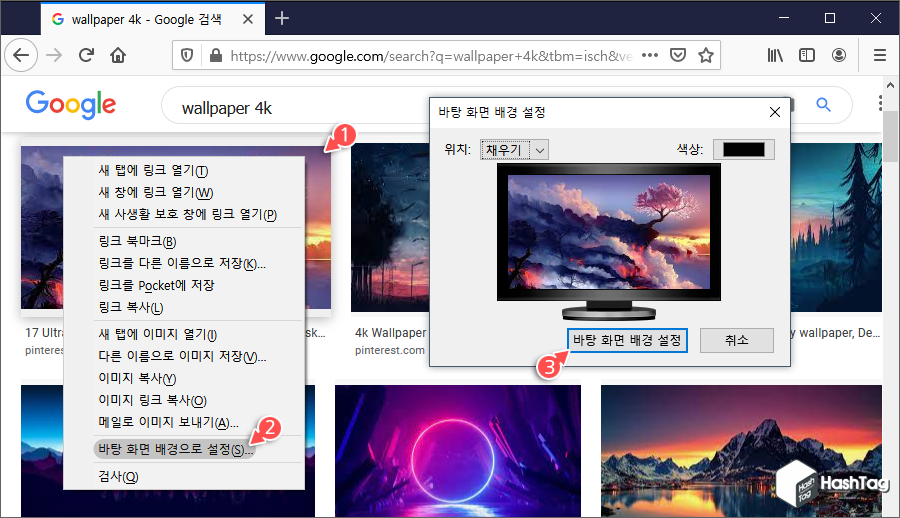
Task: Open the Firefox account icon
Action: point(839,55)
